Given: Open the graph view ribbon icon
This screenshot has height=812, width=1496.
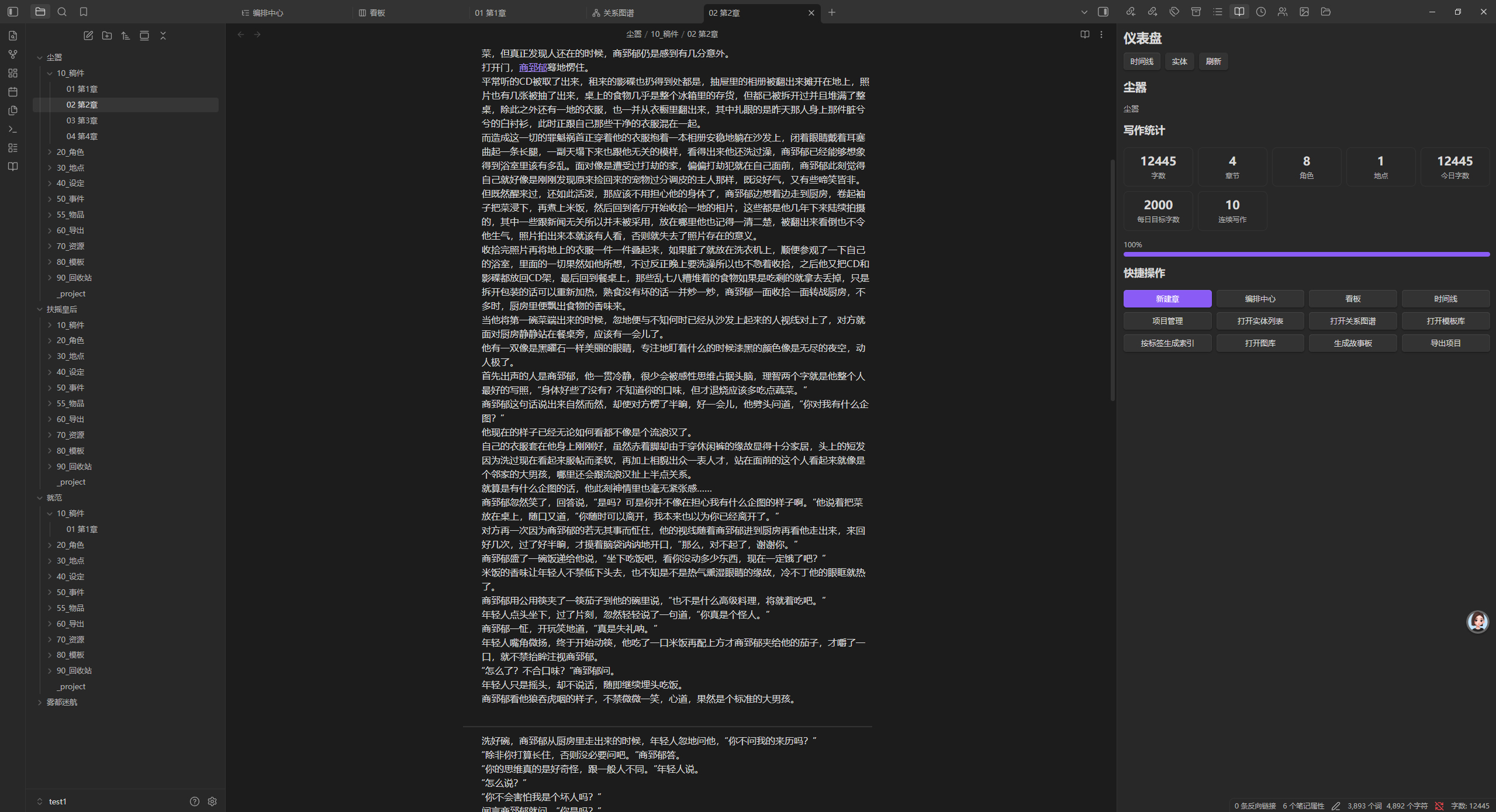Looking at the screenshot, I should (13, 54).
